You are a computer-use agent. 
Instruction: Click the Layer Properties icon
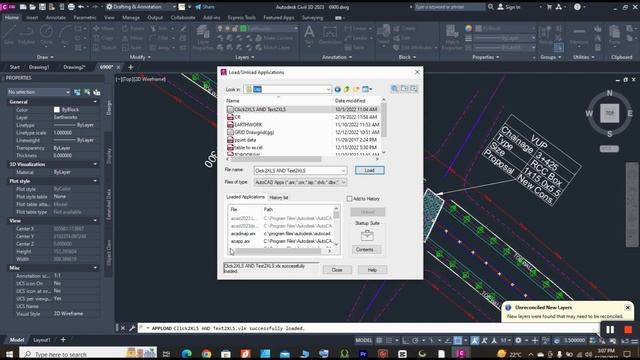[203, 37]
